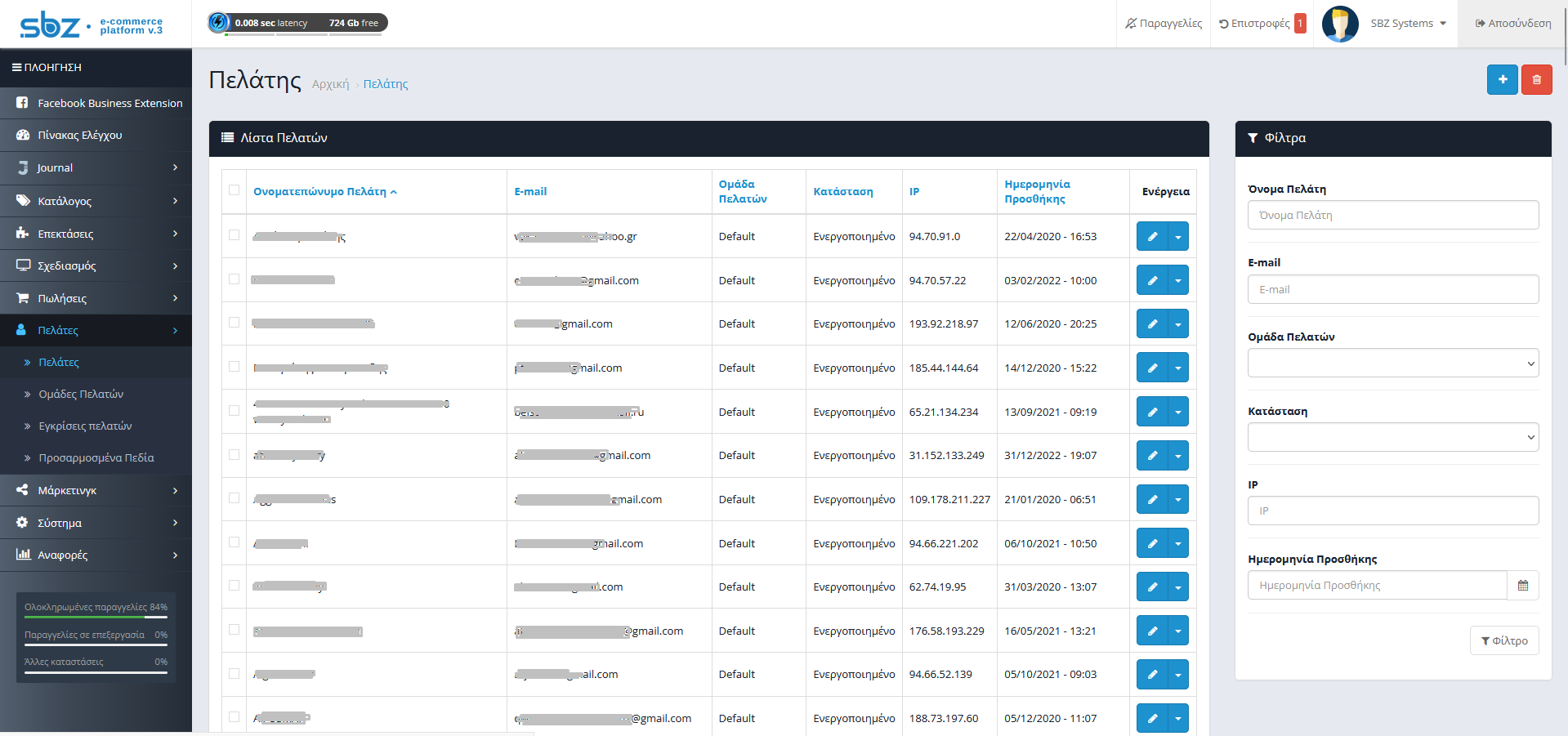This screenshot has height=736, width=1568.
Task: Click the returns notification badge
Action: click(x=1300, y=24)
